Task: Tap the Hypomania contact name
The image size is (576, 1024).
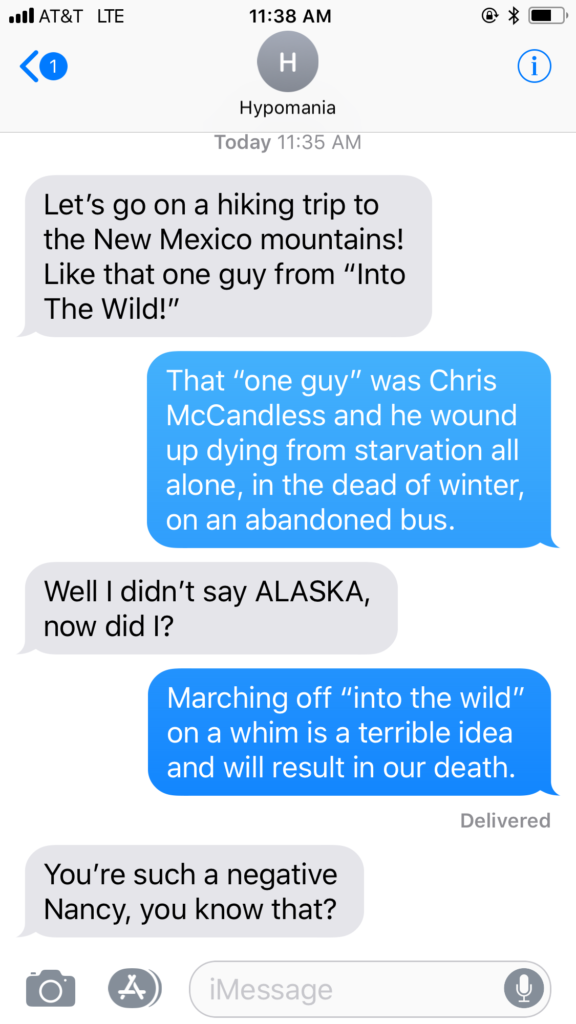Action: [x=287, y=108]
